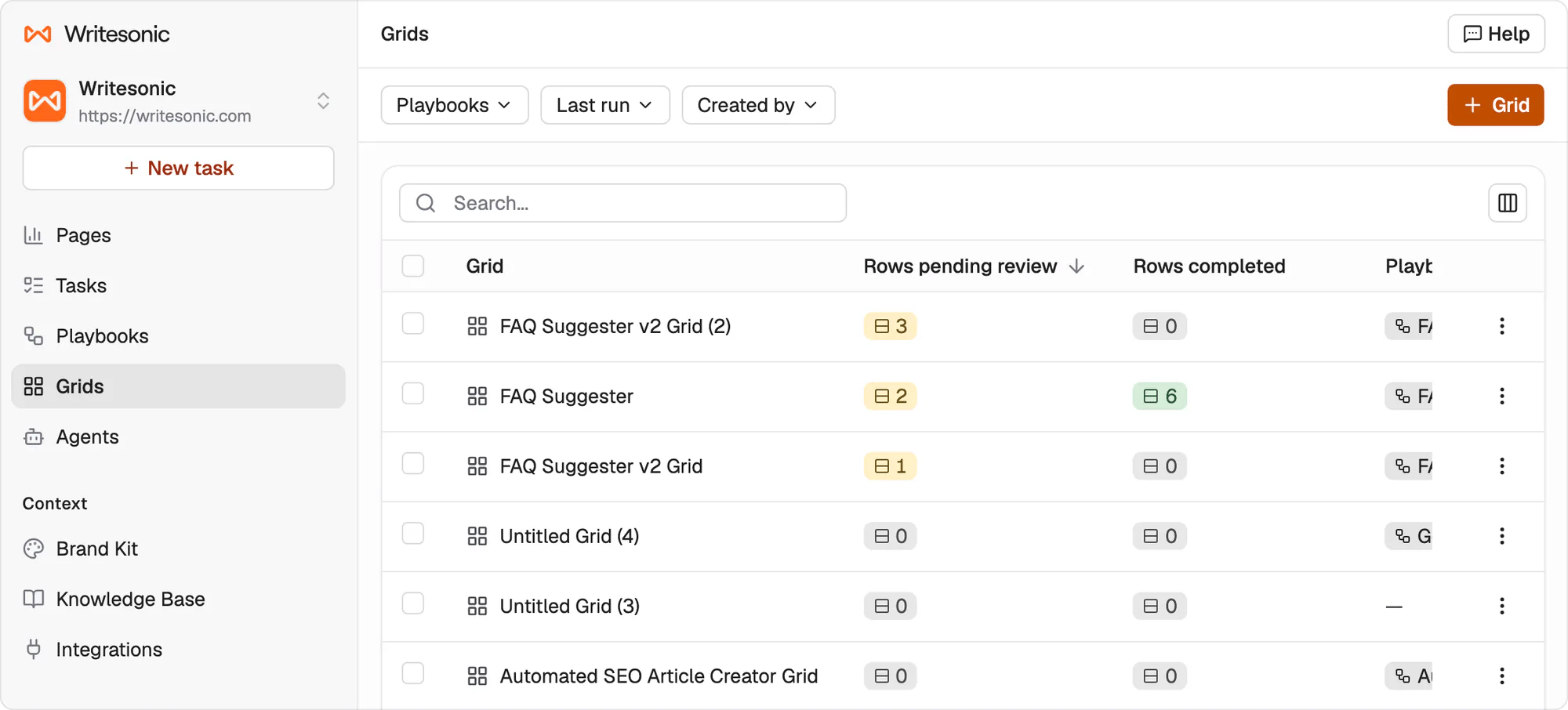The height and width of the screenshot is (710, 1568).
Task: Open Untitled Grid (4)
Action: (x=569, y=536)
